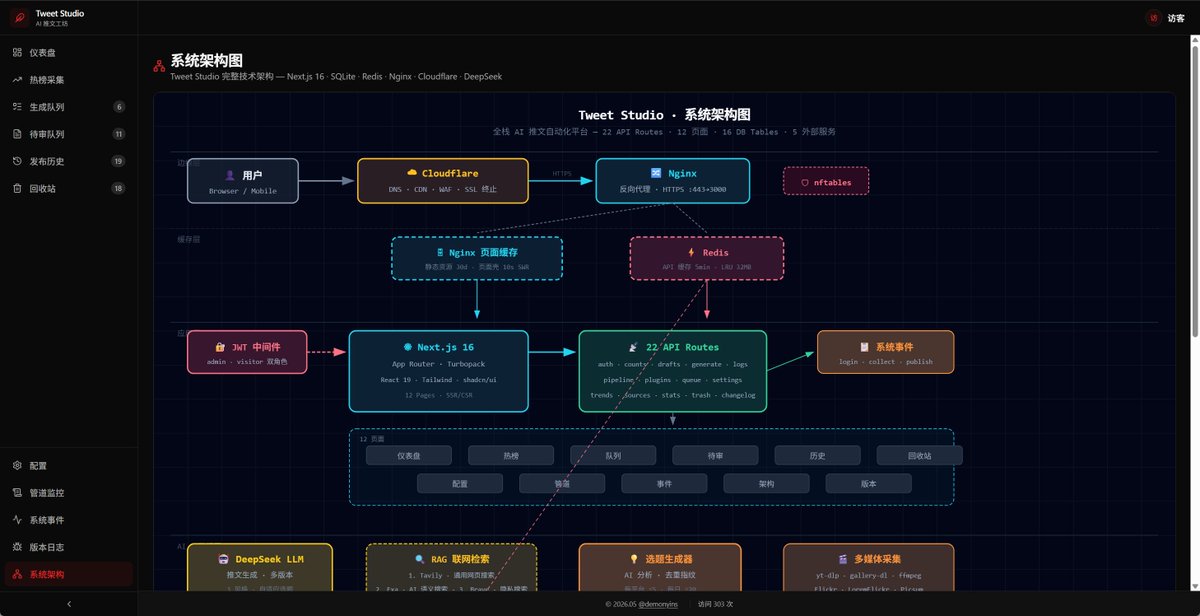Viewport: 1200px width, 616px height.
Task: Select the 系统事件 login collect publish node
Action: (x=886, y=352)
